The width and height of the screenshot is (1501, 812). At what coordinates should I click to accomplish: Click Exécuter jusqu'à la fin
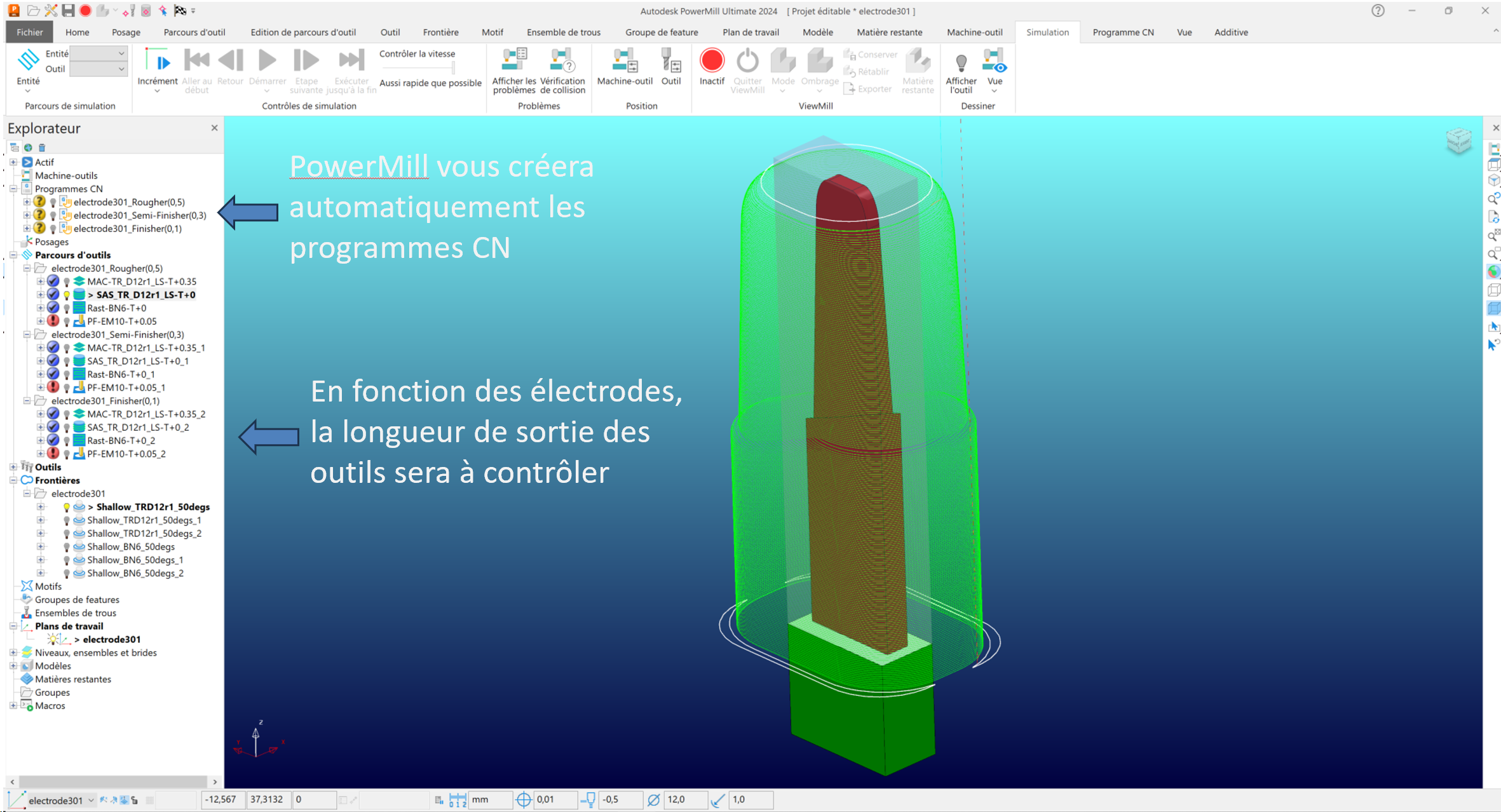[351, 71]
